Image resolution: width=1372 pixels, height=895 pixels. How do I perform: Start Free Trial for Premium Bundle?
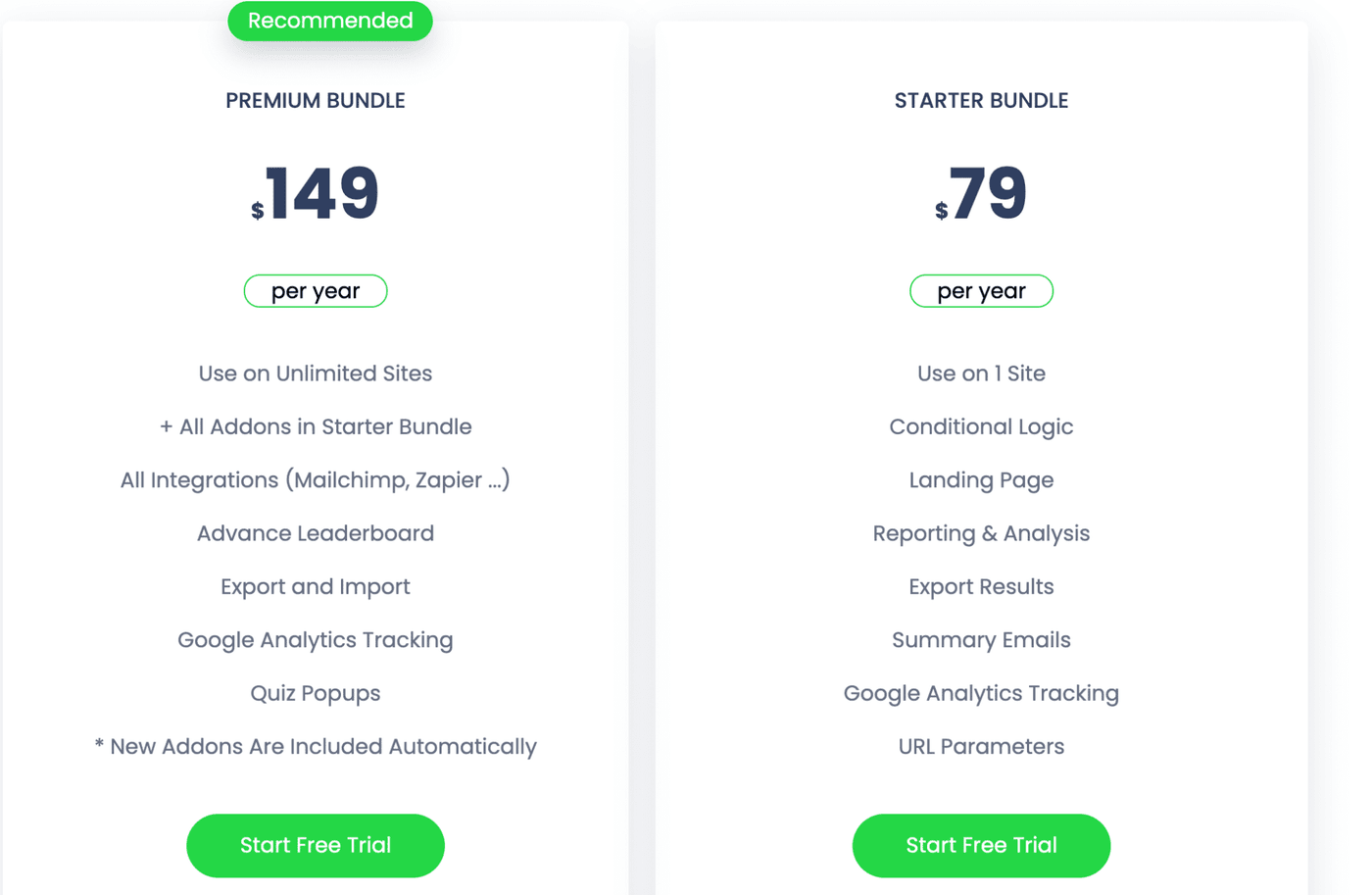click(x=315, y=844)
